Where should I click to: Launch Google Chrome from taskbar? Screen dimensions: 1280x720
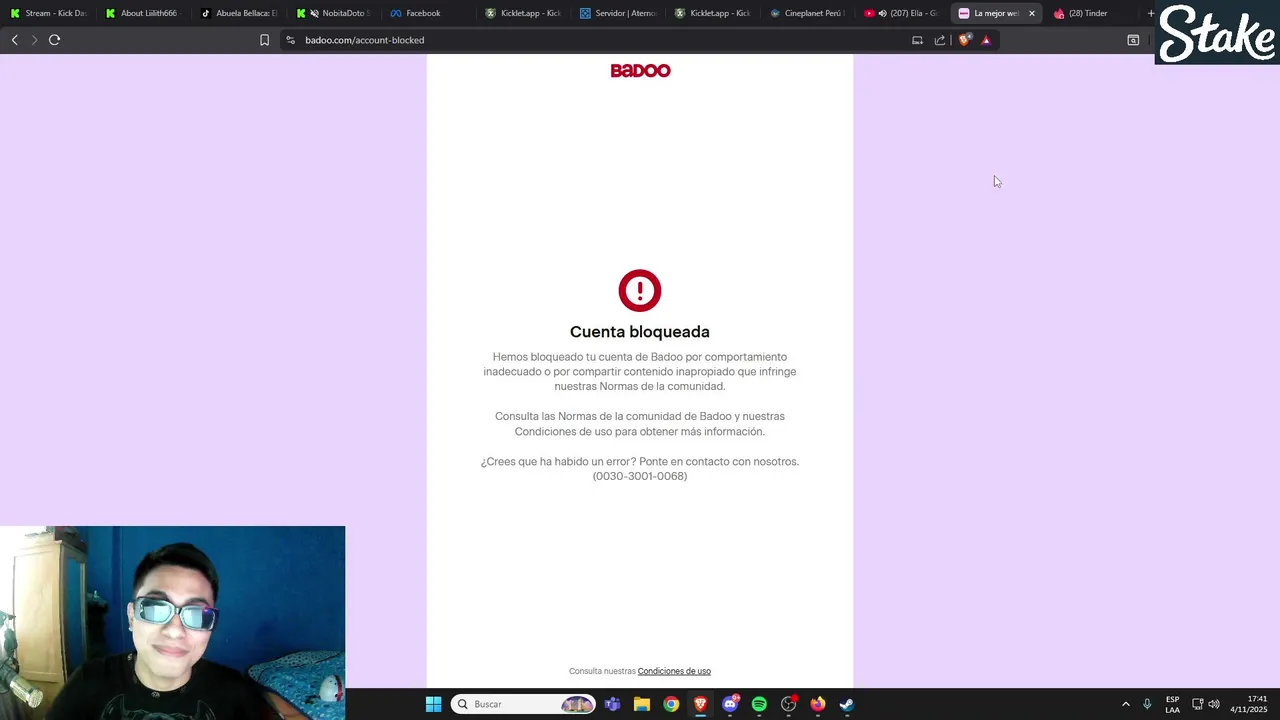pos(671,704)
